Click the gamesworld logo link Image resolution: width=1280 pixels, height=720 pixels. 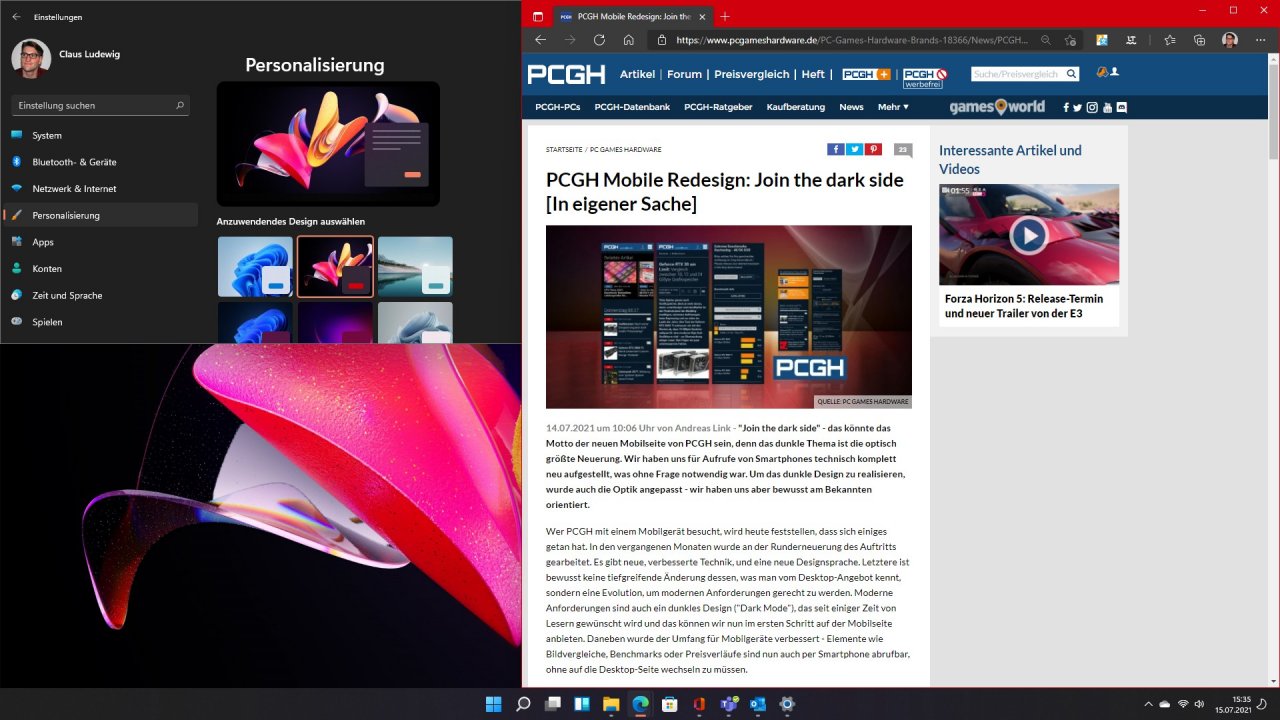(x=996, y=107)
